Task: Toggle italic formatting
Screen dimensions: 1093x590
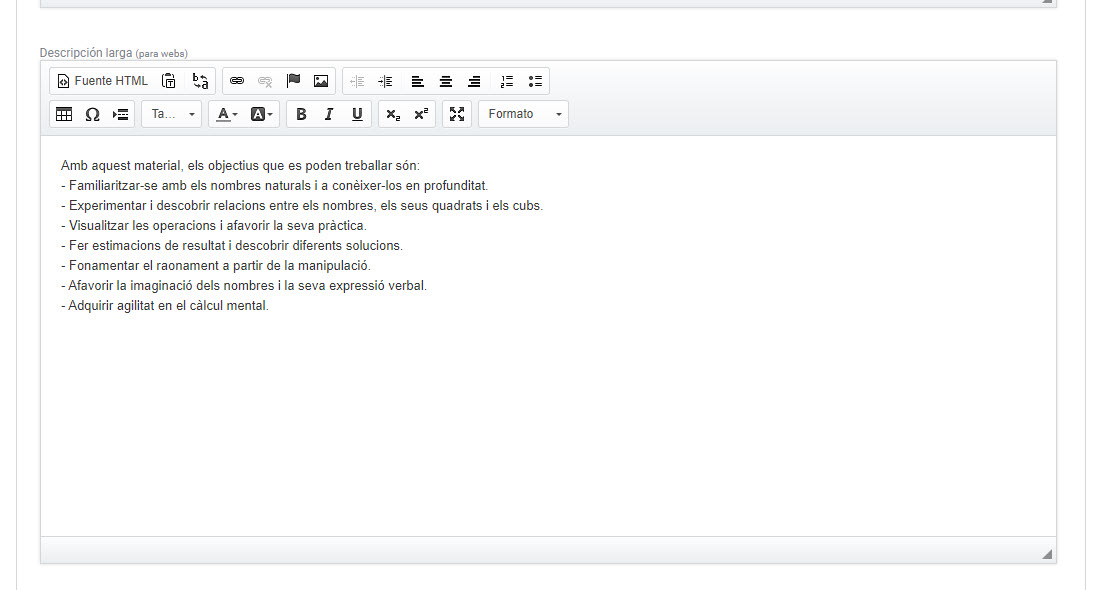Action: point(329,114)
